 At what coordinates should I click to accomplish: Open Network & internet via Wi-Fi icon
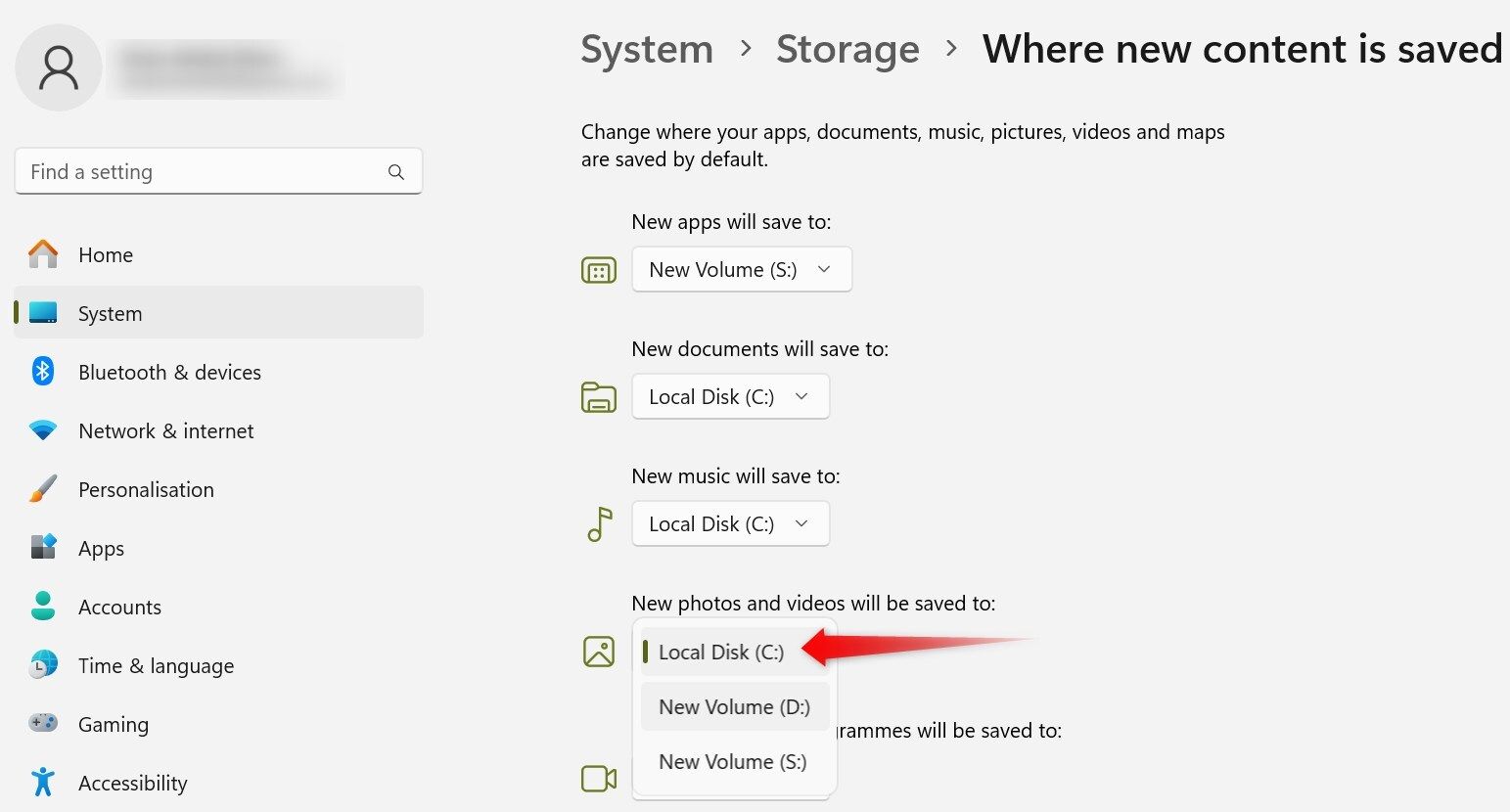[43, 430]
